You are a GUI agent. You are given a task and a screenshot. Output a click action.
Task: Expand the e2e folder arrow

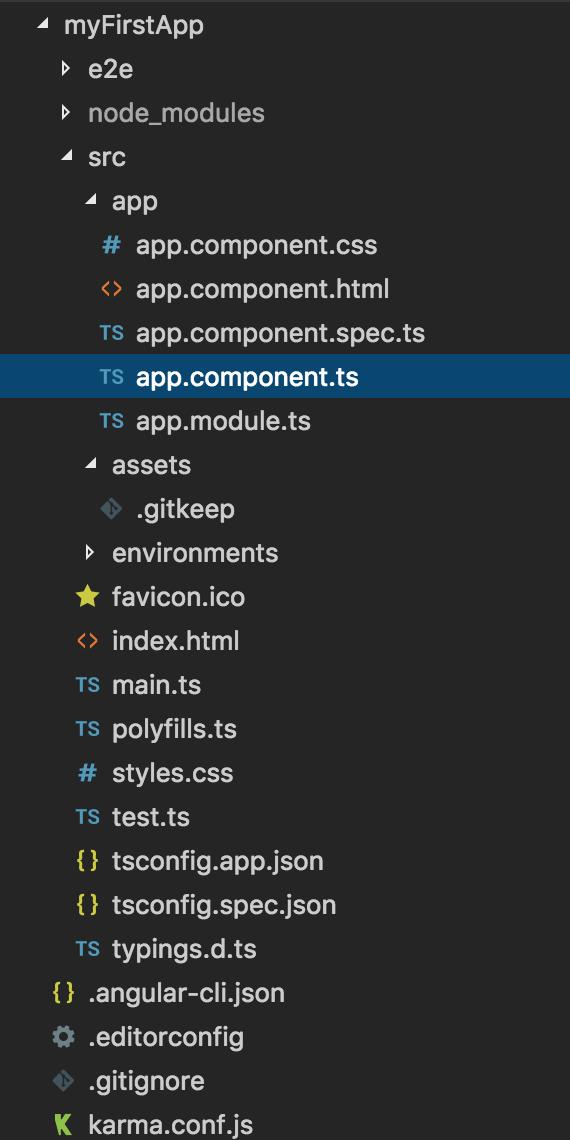click(66, 69)
